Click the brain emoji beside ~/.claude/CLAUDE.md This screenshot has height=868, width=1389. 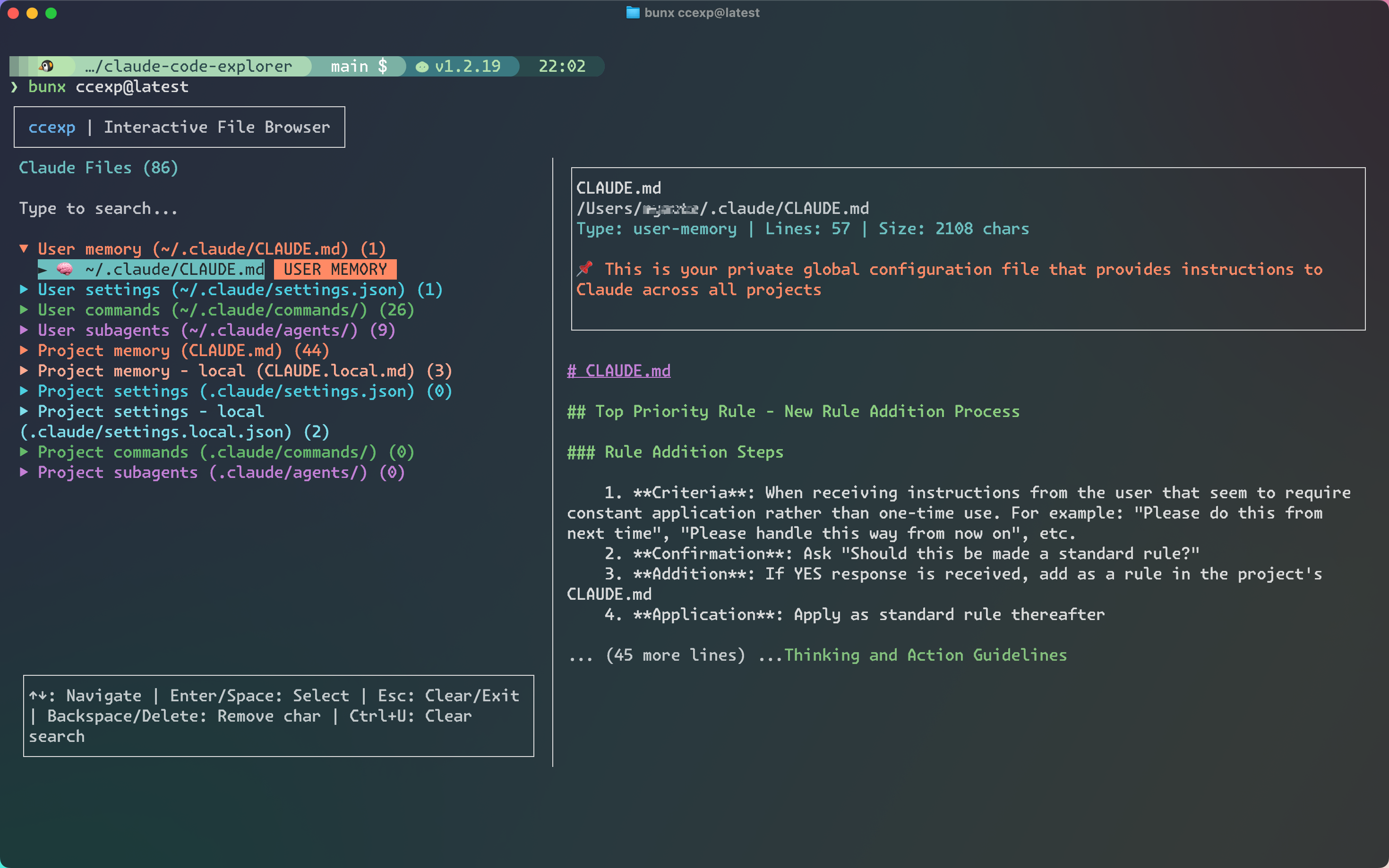(65, 269)
